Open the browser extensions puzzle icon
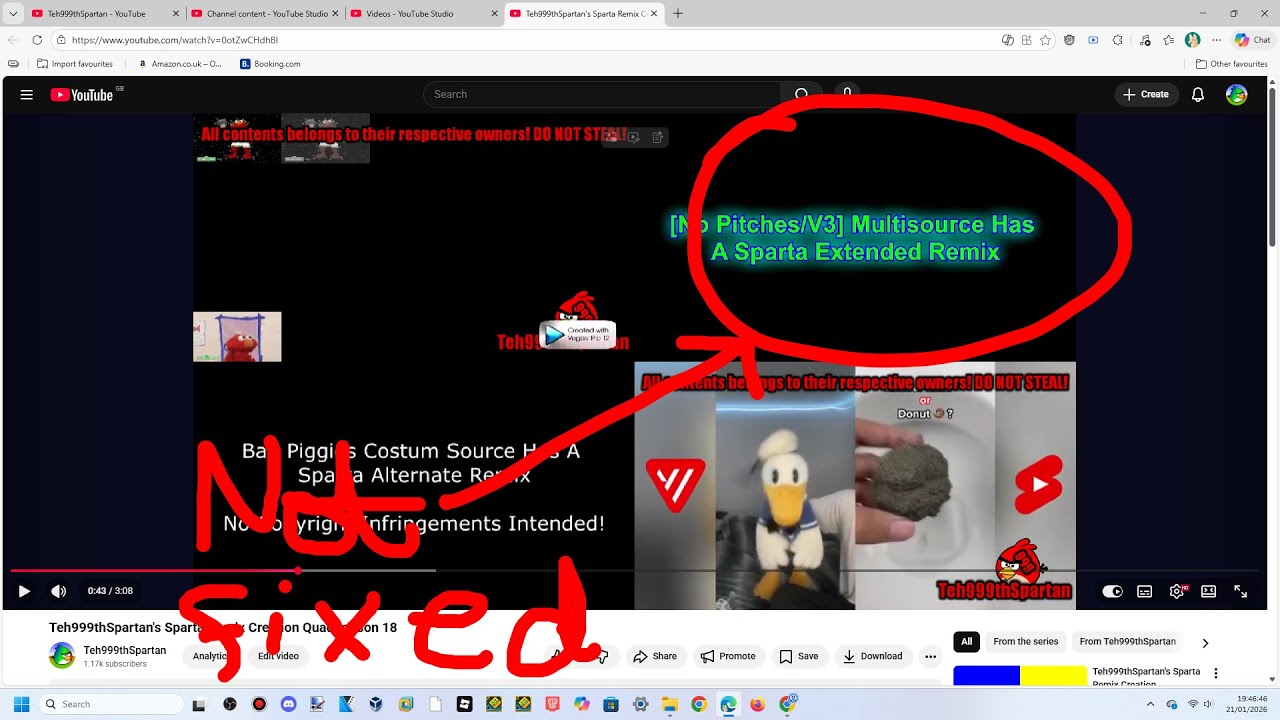Viewport: 1280px width, 720px height. click(x=1117, y=40)
